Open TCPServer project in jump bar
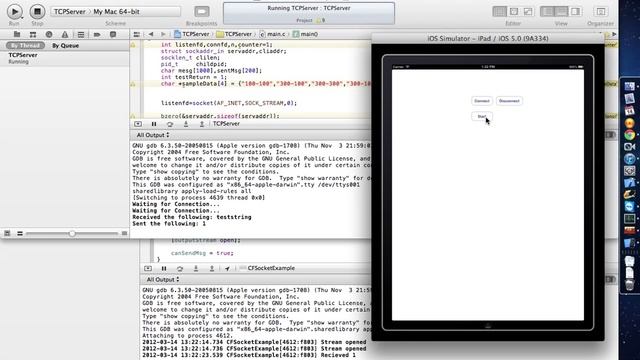Image resolution: width=640 pixels, height=360 pixels. (191, 34)
